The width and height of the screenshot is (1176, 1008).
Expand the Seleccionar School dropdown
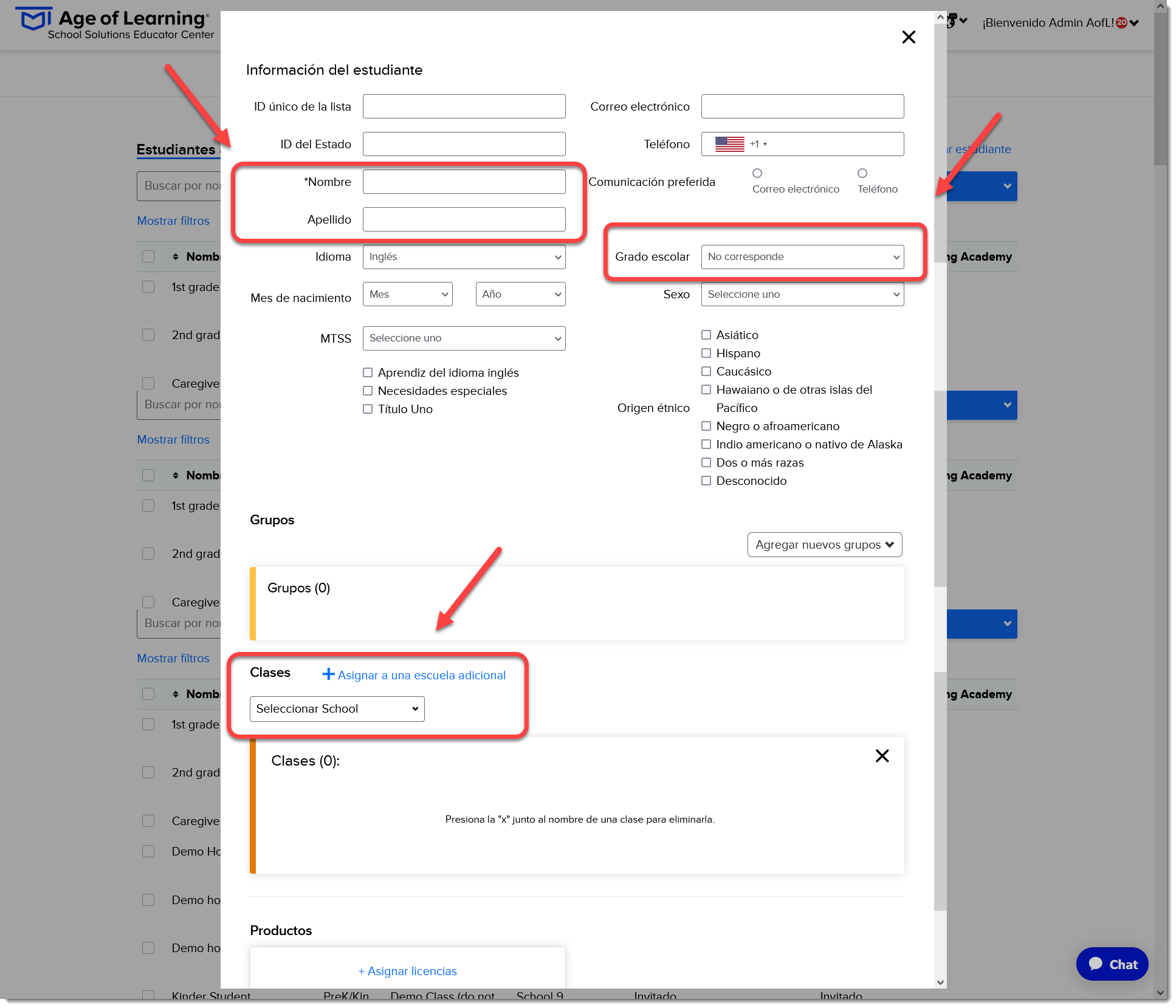click(337, 709)
